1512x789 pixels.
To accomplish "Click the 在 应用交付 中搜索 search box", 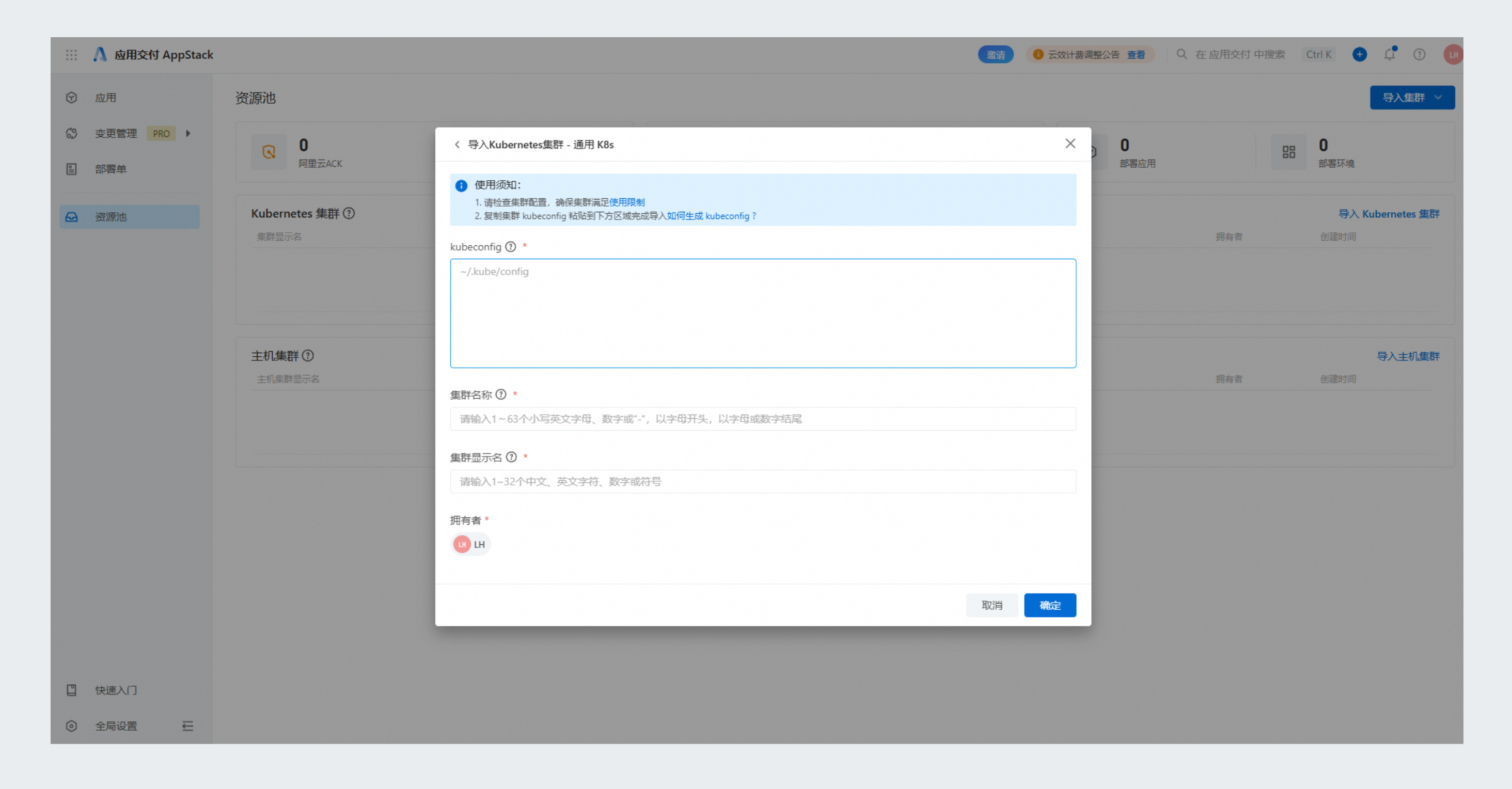I will [x=1240, y=55].
